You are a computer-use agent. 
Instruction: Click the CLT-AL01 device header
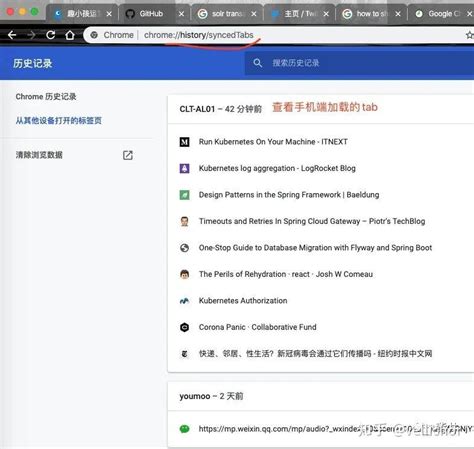221,109
